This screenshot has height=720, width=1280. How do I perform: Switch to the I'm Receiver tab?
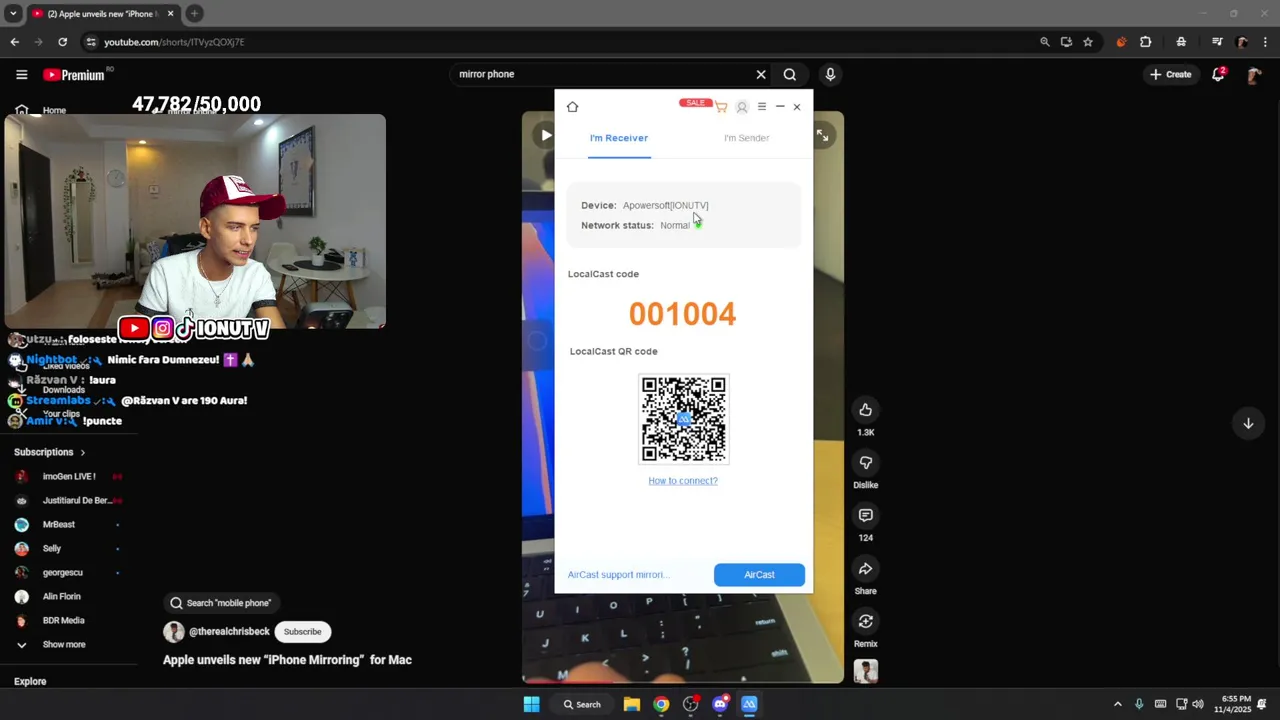619,138
